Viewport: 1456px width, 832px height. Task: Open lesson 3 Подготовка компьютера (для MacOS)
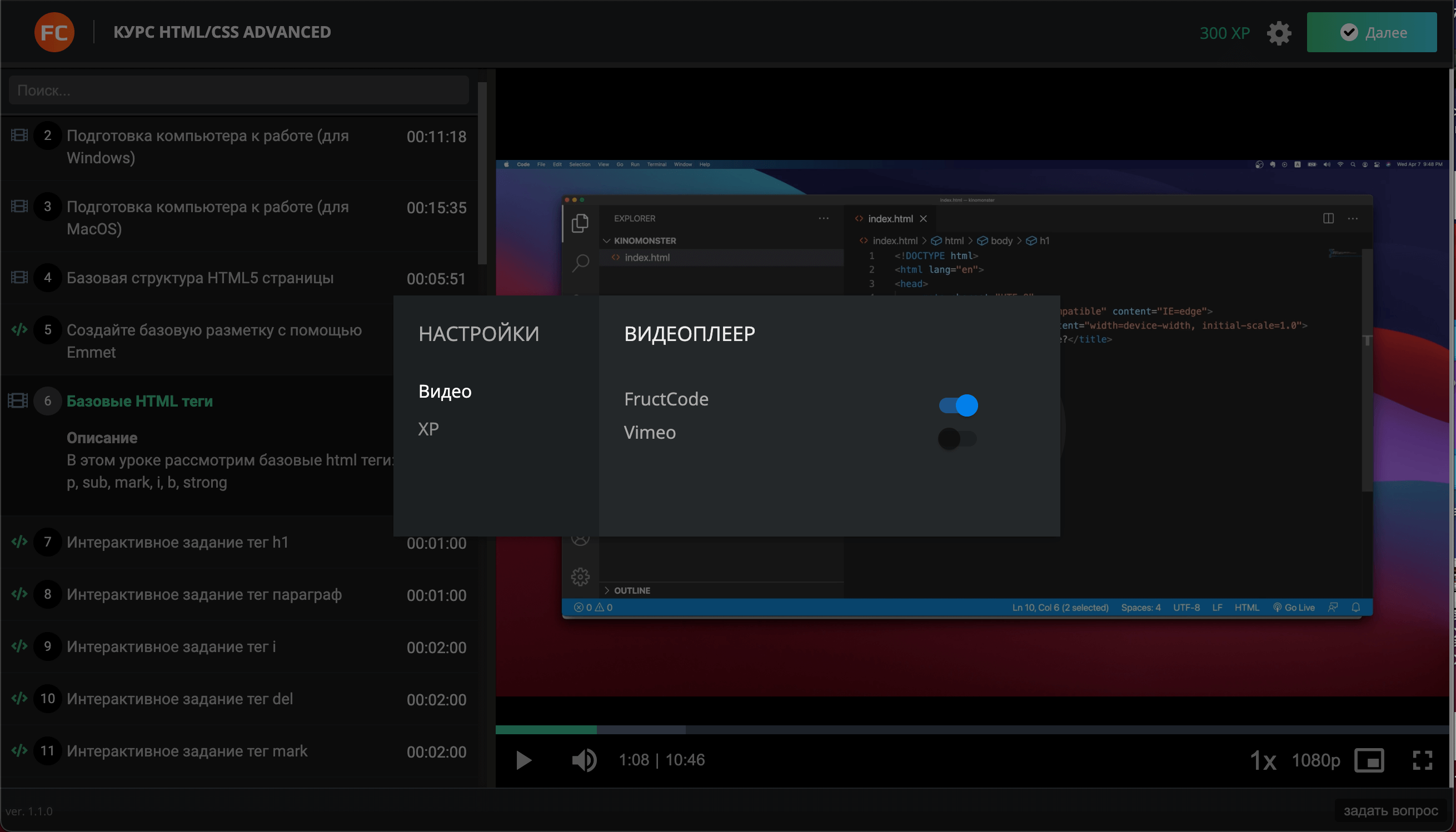click(240, 218)
